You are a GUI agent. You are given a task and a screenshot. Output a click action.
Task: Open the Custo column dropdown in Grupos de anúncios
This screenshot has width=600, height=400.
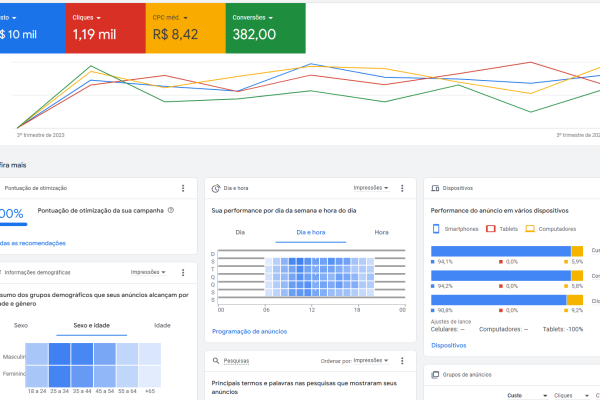point(527,395)
